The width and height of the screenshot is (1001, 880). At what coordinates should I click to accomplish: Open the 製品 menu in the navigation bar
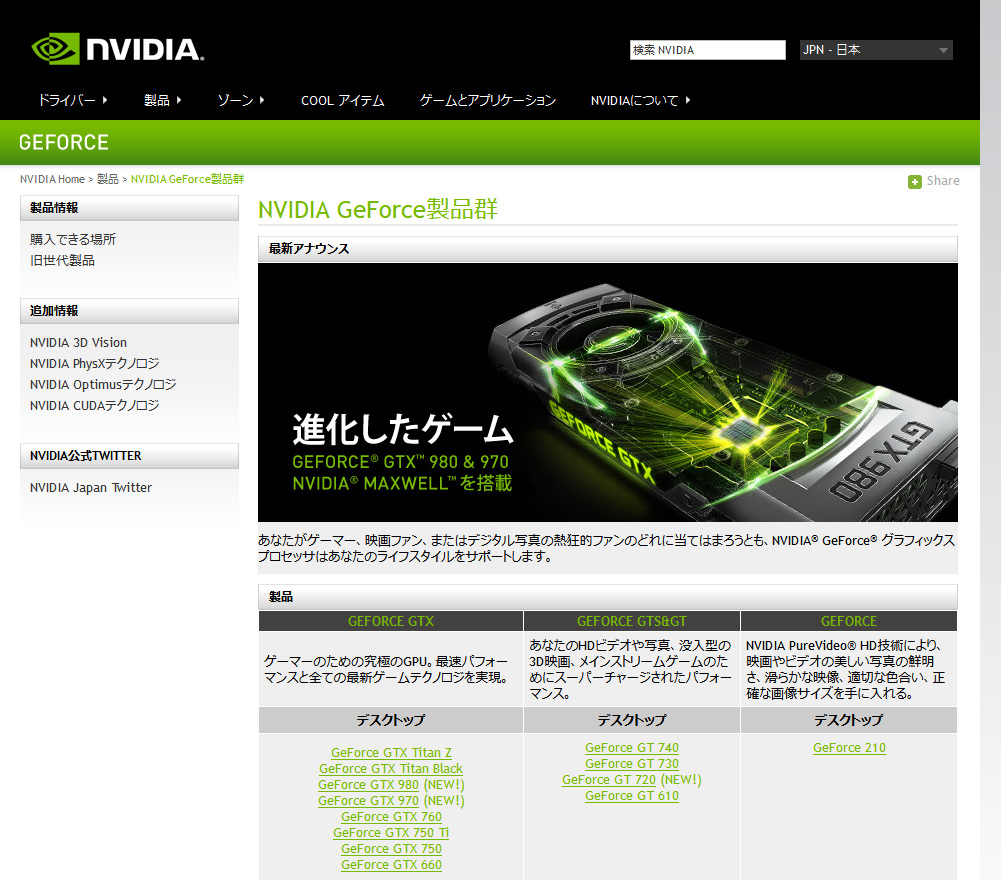click(x=162, y=100)
